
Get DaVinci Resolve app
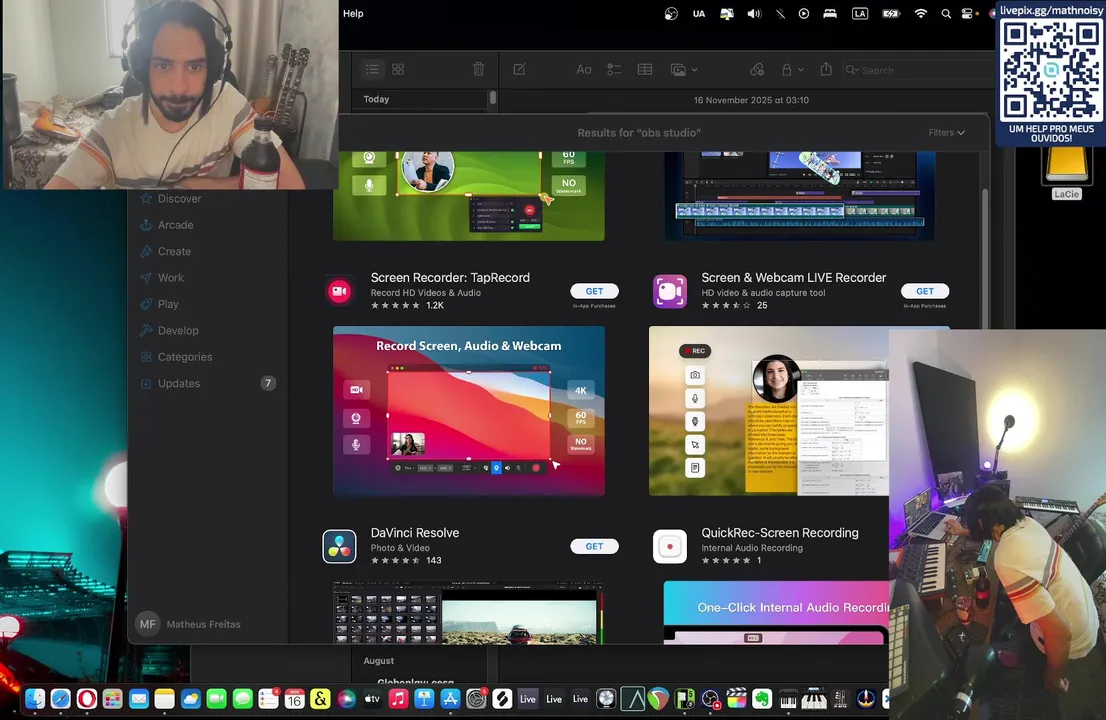pyautogui.click(x=594, y=547)
